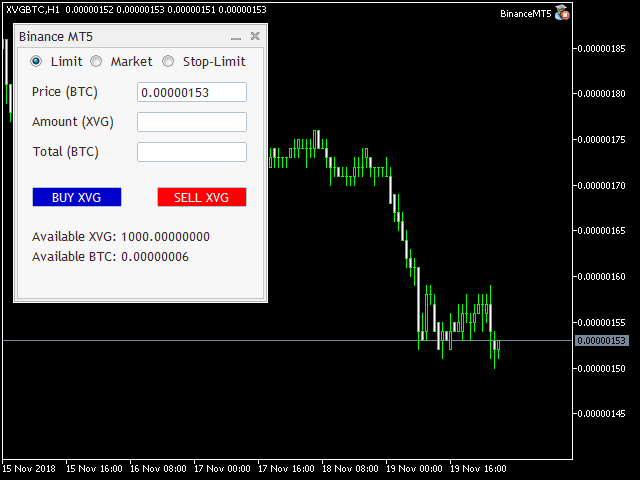The image size is (640, 480).
Task: Click the XVGBTC,H1 chart title text
Action: 33,9
